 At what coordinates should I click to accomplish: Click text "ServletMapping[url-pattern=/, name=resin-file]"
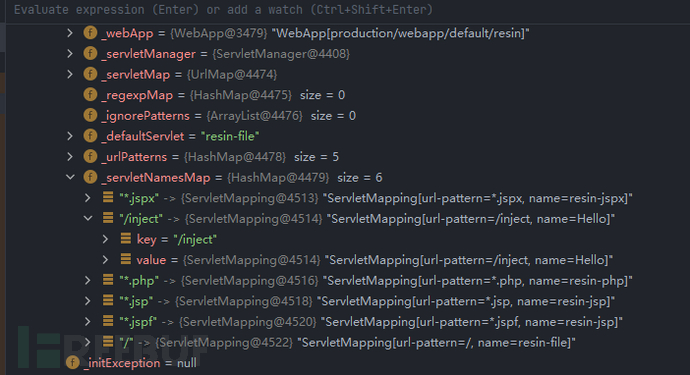(x=437, y=342)
